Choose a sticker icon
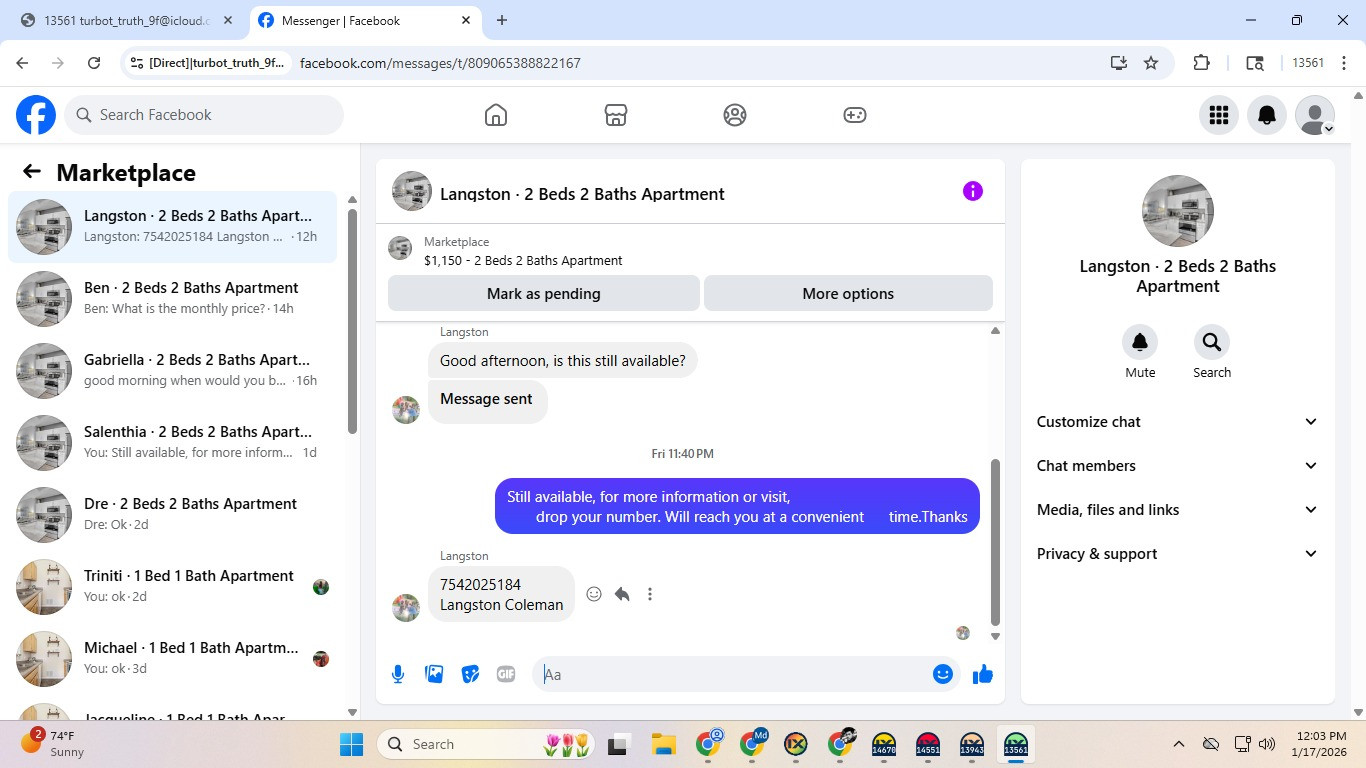This screenshot has width=1366, height=768. click(x=470, y=674)
